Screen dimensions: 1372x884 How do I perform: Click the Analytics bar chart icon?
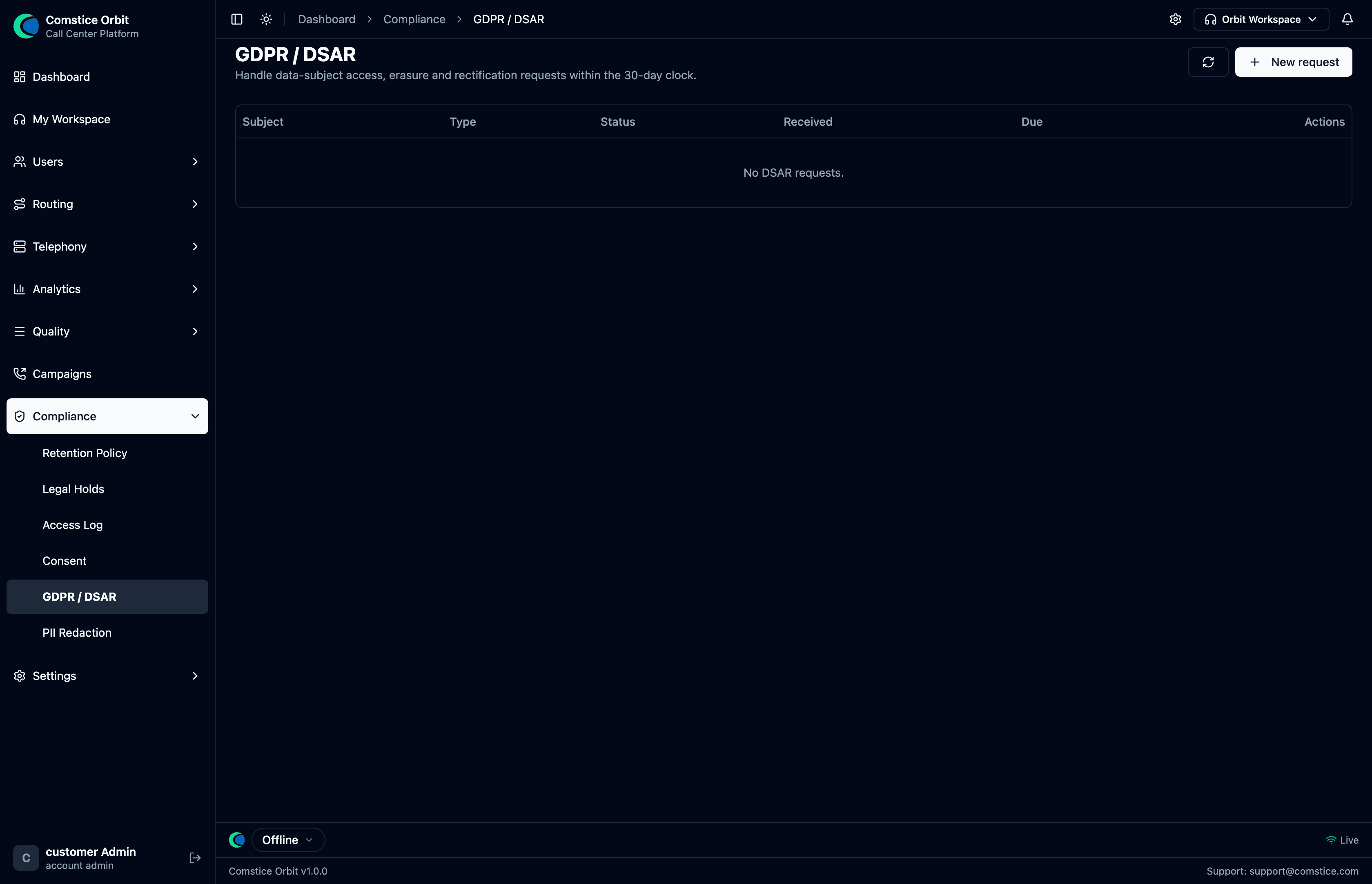pyautogui.click(x=20, y=289)
